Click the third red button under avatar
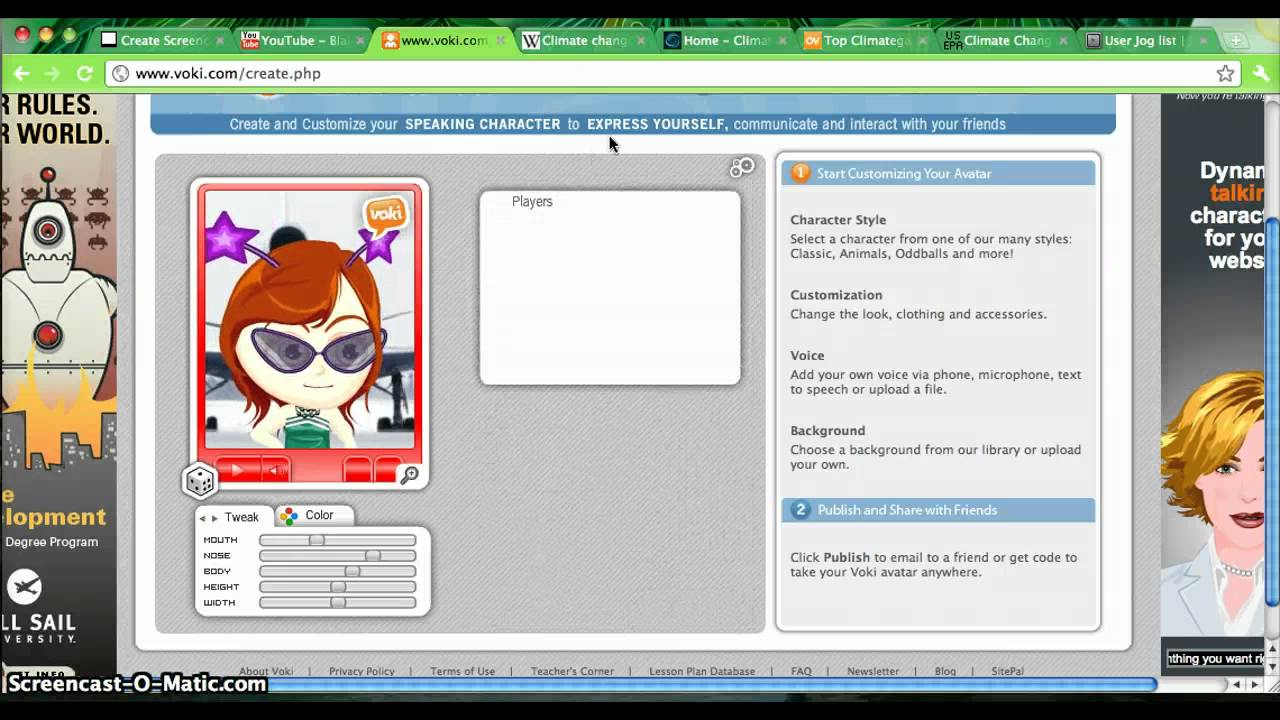This screenshot has height=720, width=1280. click(x=357, y=469)
